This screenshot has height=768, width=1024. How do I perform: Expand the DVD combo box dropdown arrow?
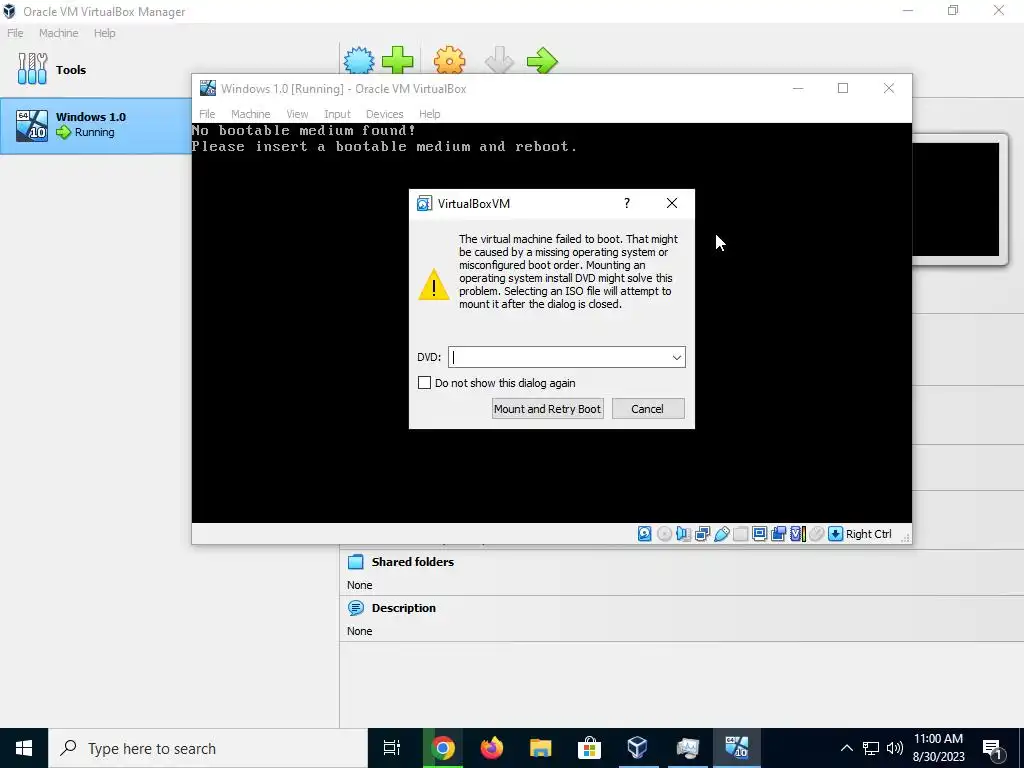coord(677,357)
